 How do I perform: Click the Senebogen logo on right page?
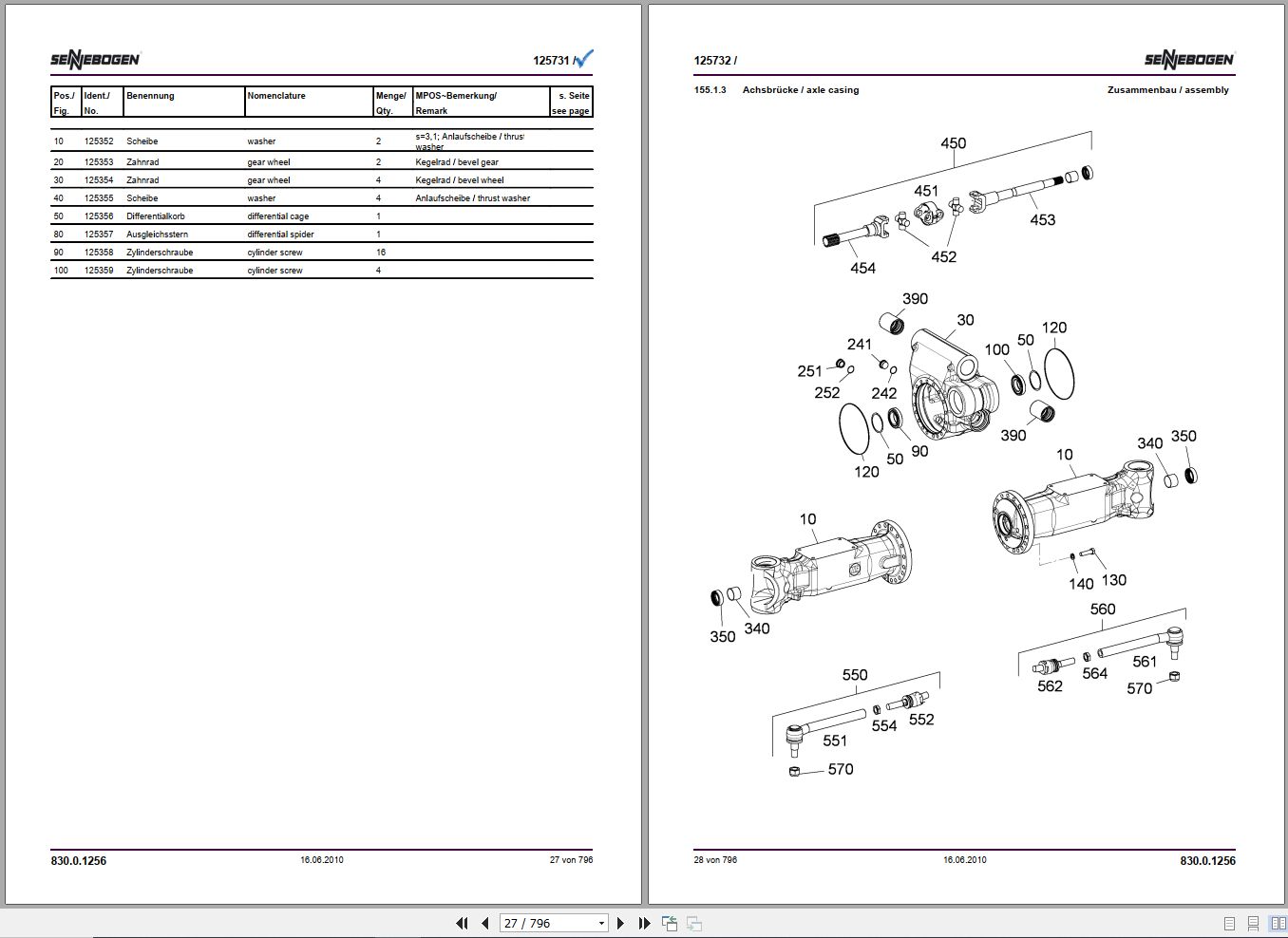(1189, 60)
